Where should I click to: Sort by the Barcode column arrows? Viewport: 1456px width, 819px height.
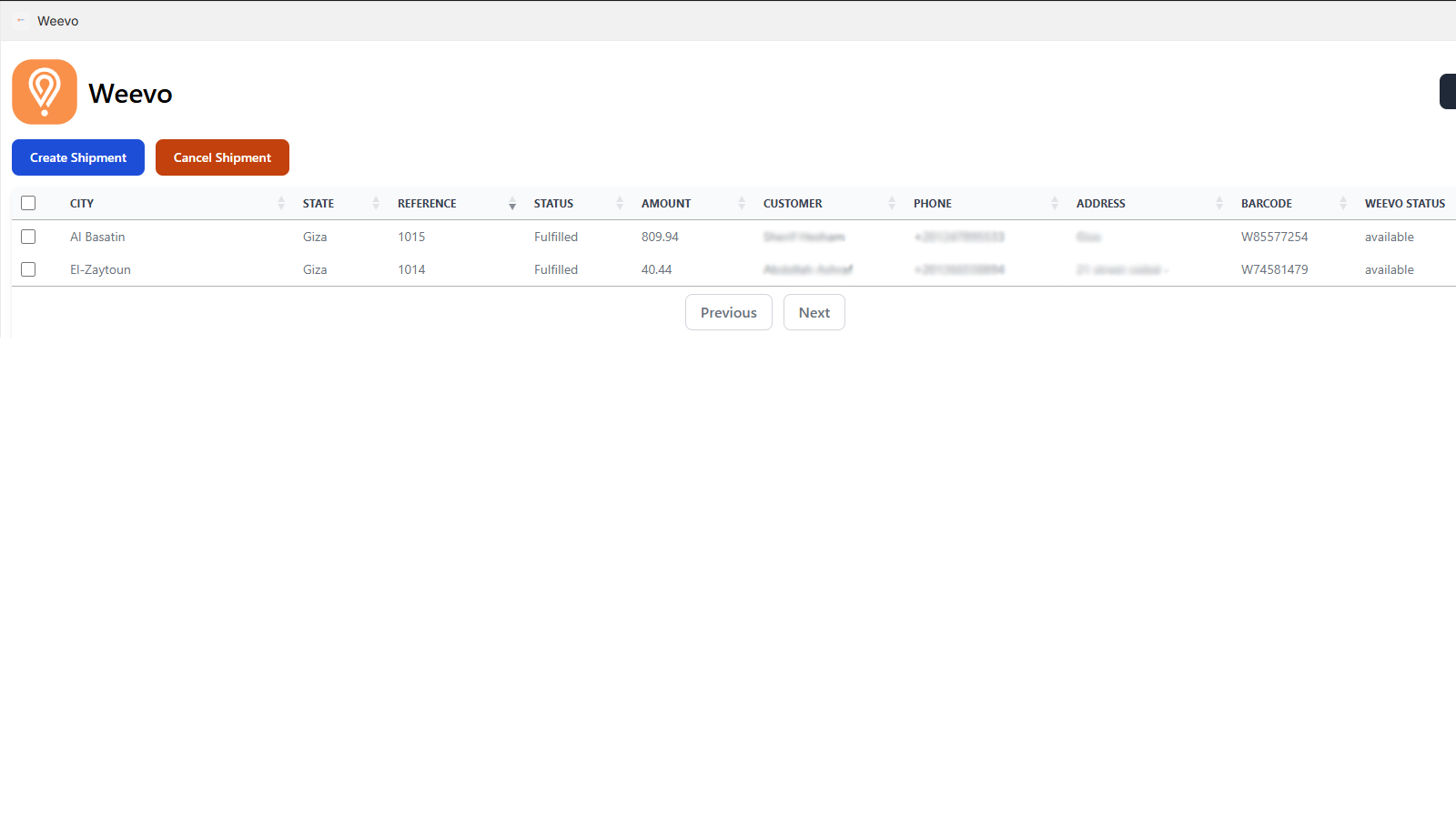pos(1343,204)
